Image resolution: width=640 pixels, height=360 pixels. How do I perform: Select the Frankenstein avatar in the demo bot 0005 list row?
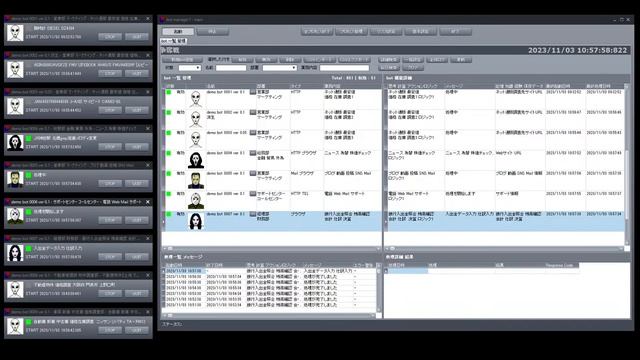pyautogui.click(x=196, y=180)
